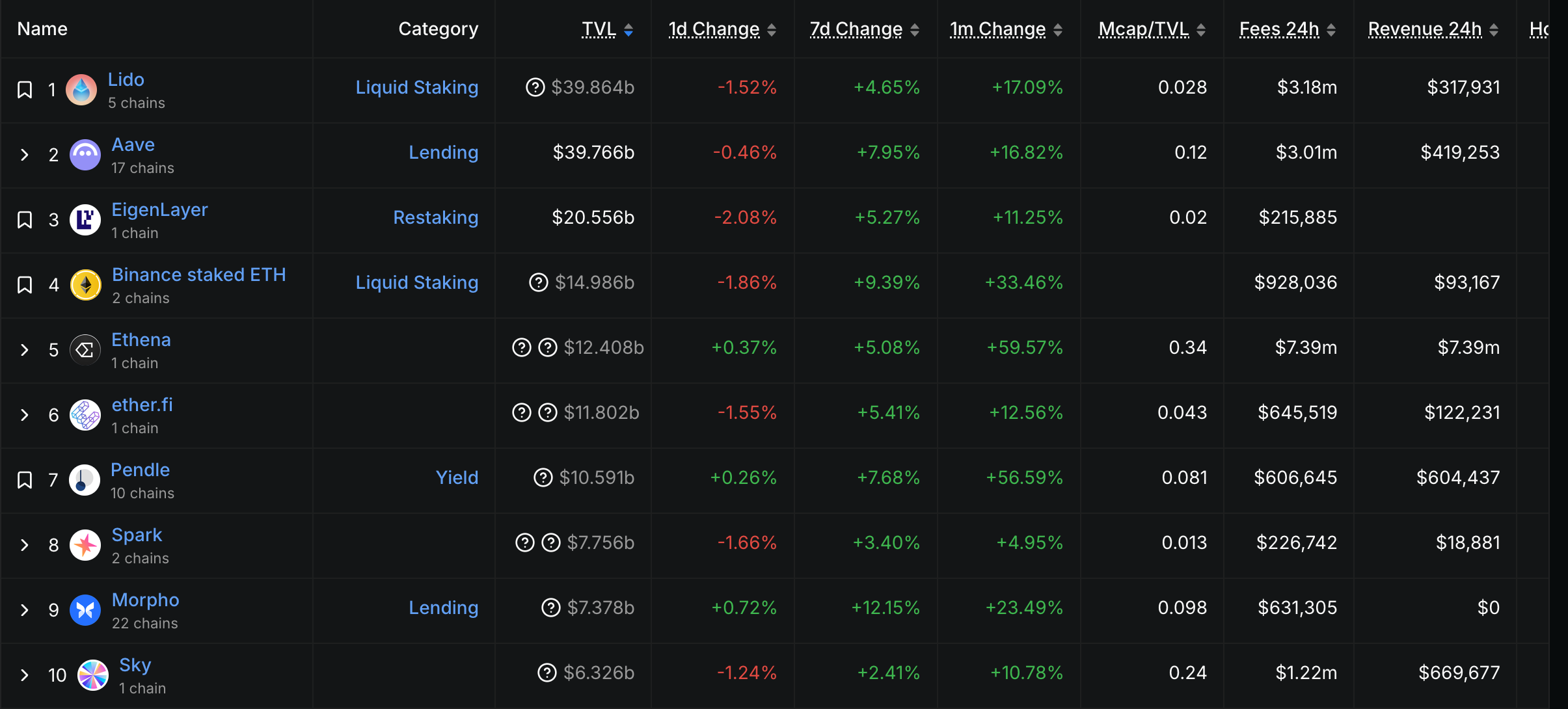Click the Sky rainbow logo icon
Viewport: 1568px width, 709px height.
(x=93, y=675)
